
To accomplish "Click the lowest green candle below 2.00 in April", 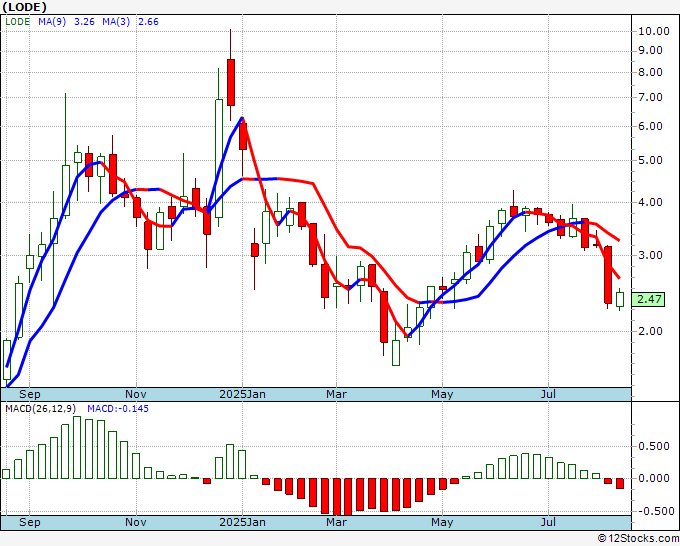I will pos(396,353).
